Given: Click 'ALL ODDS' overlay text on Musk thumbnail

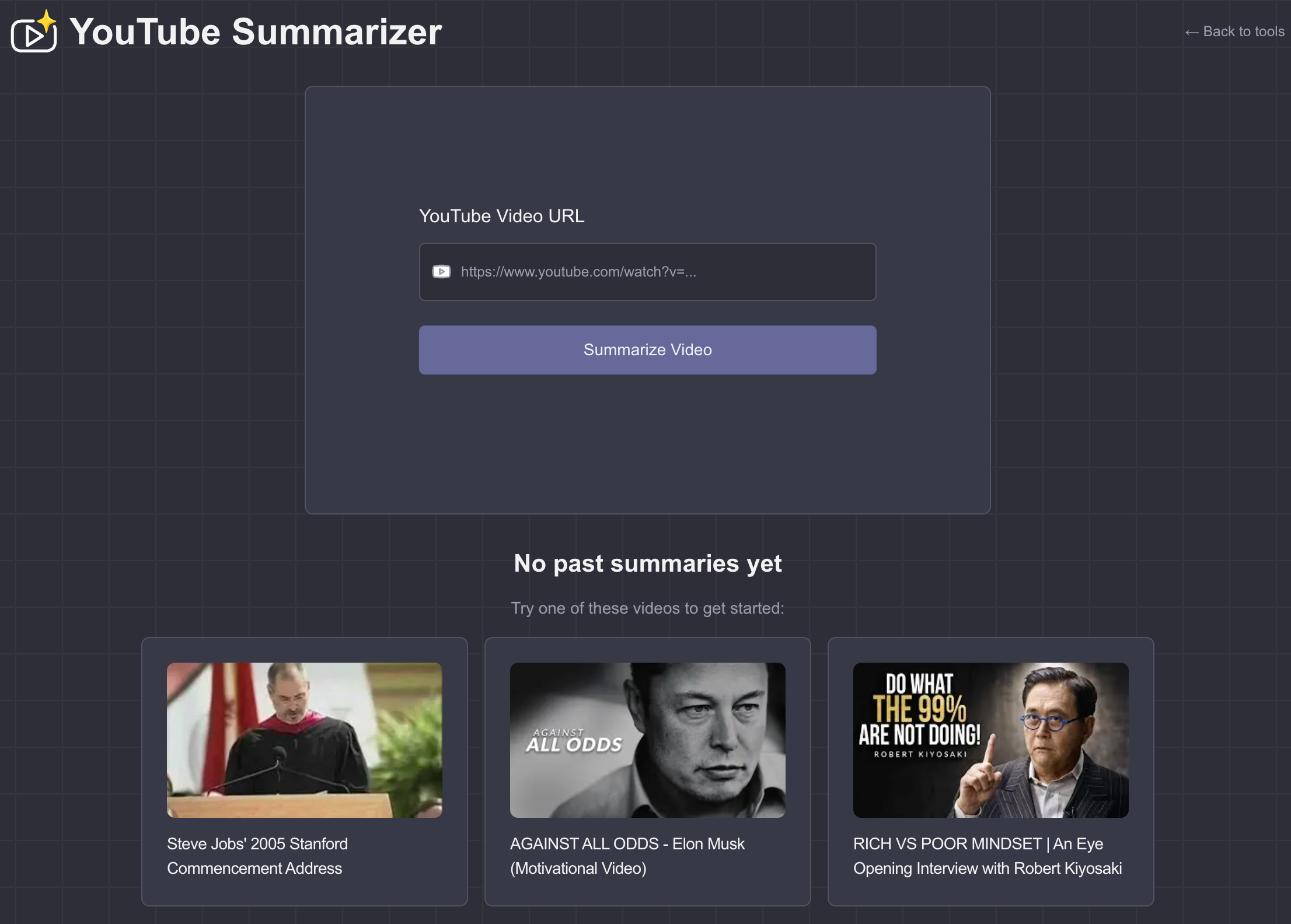Looking at the screenshot, I should (574, 745).
